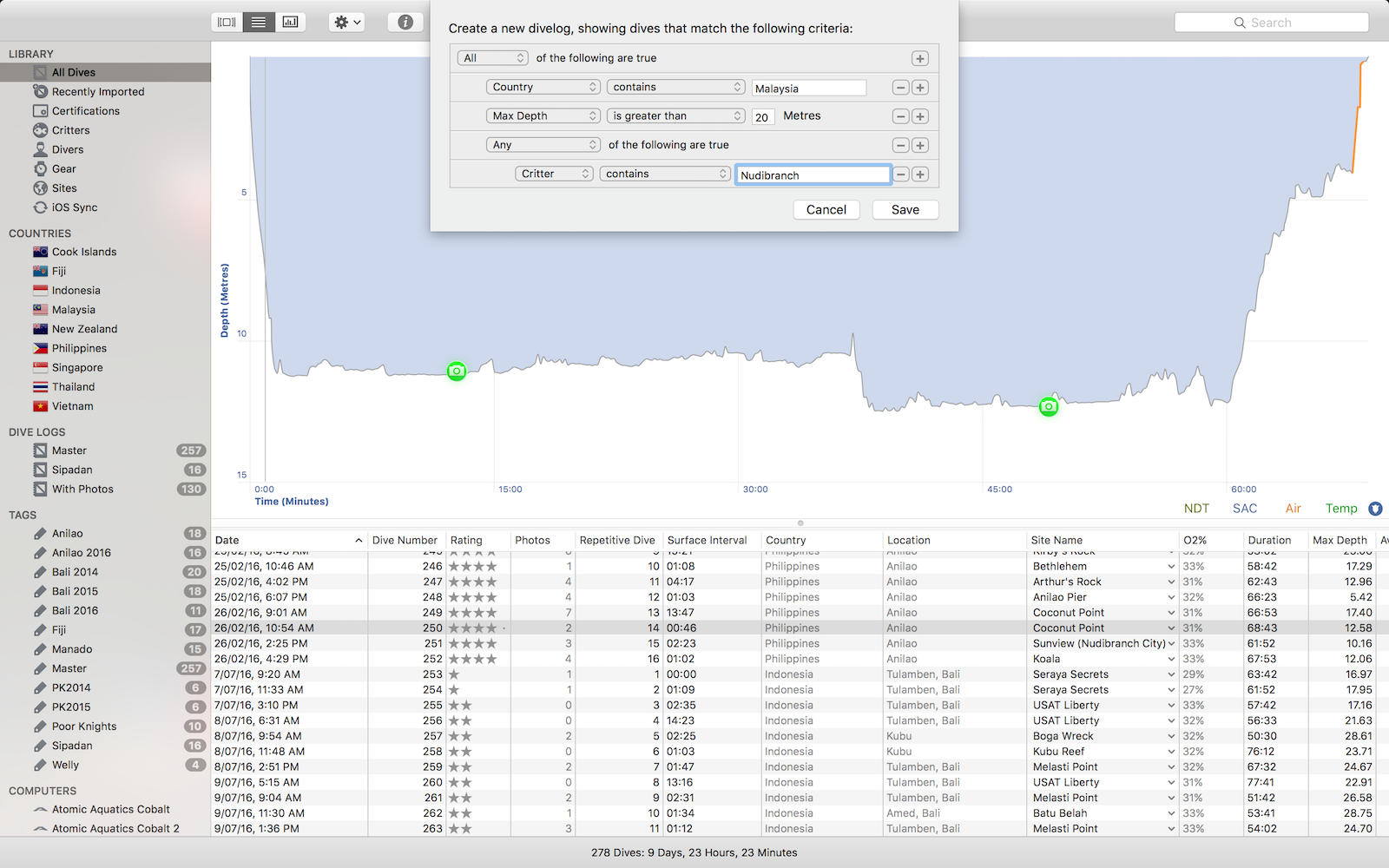Click Save to create the divelog
Image resolution: width=1389 pixels, height=868 pixels.
pos(905,210)
